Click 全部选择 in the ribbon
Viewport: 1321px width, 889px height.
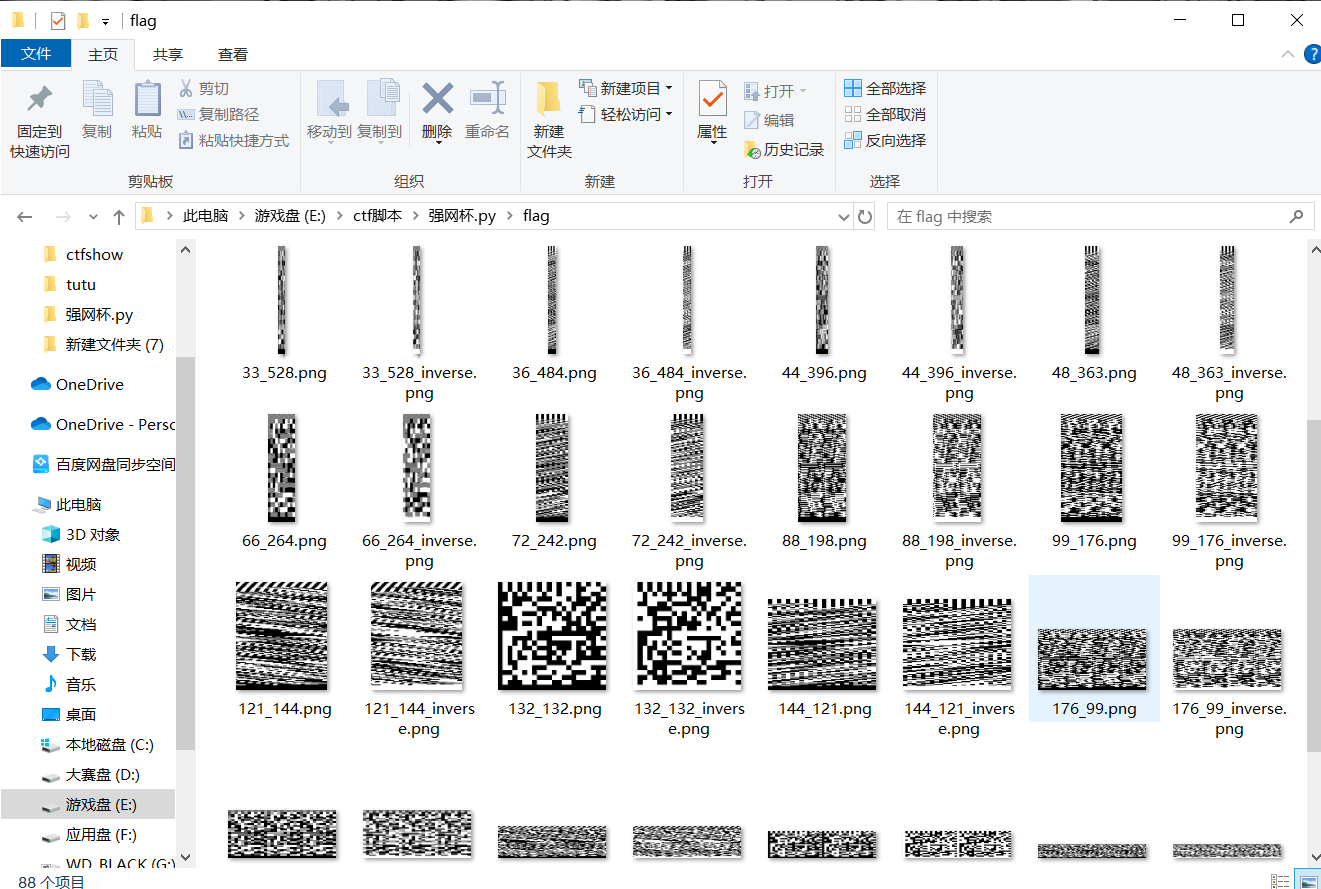point(885,88)
